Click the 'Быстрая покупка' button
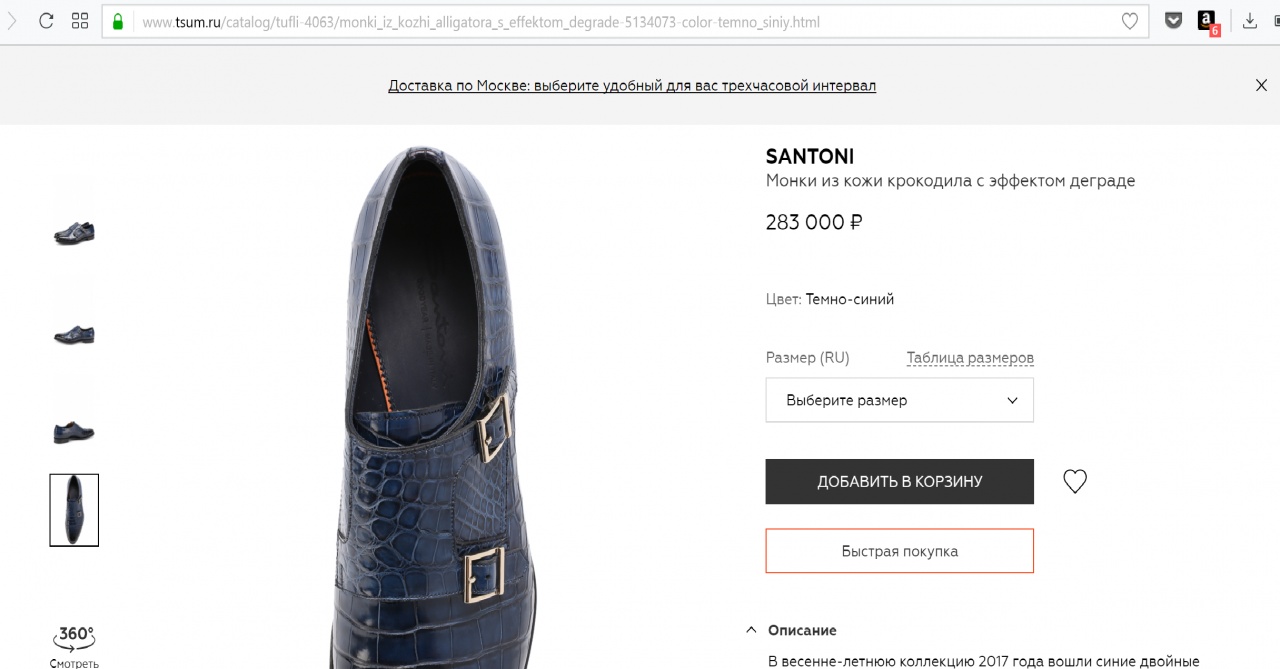This screenshot has height=669, width=1280. [899, 551]
